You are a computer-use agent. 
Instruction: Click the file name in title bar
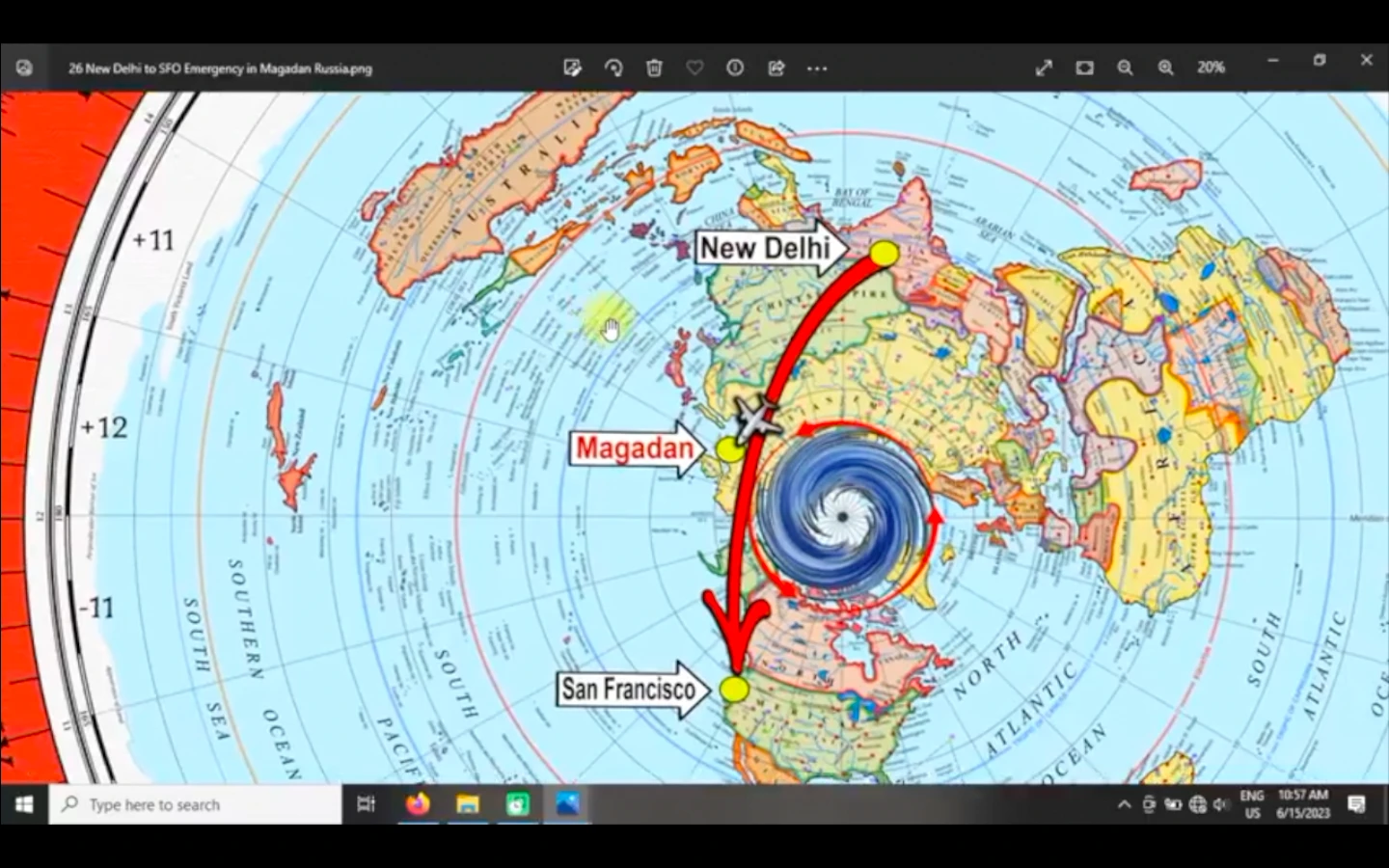pos(220,68)
